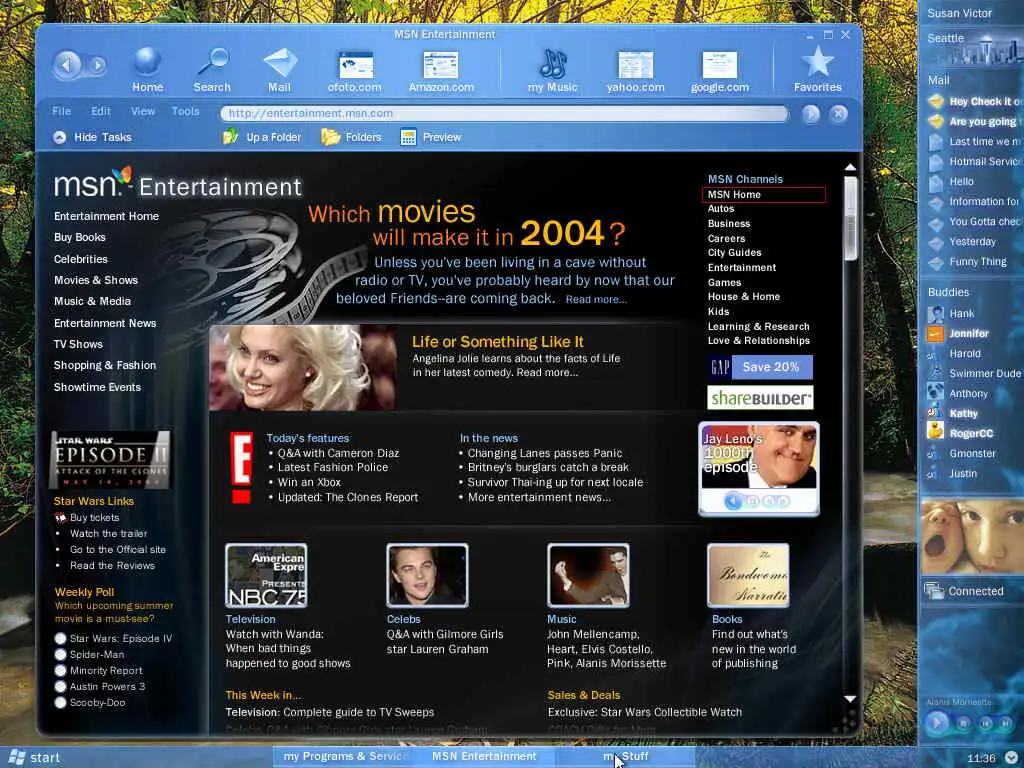
Task: Click the address bar URL field
Action: [504, 113]
